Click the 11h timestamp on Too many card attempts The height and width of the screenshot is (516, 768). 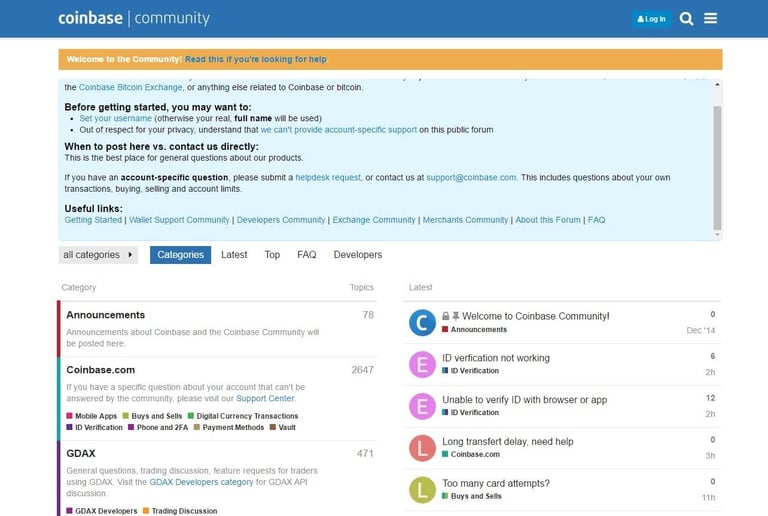click(708, 497)
